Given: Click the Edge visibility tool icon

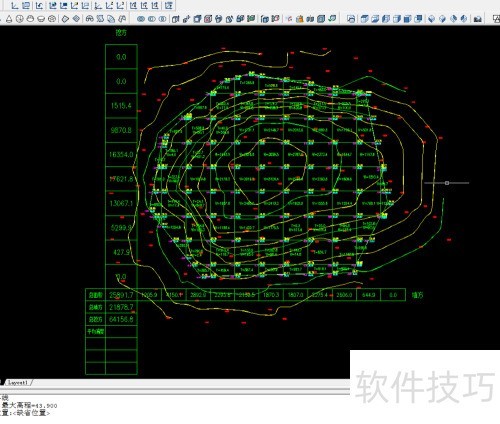Looking at the screenshot, I should tap(65, 19).
